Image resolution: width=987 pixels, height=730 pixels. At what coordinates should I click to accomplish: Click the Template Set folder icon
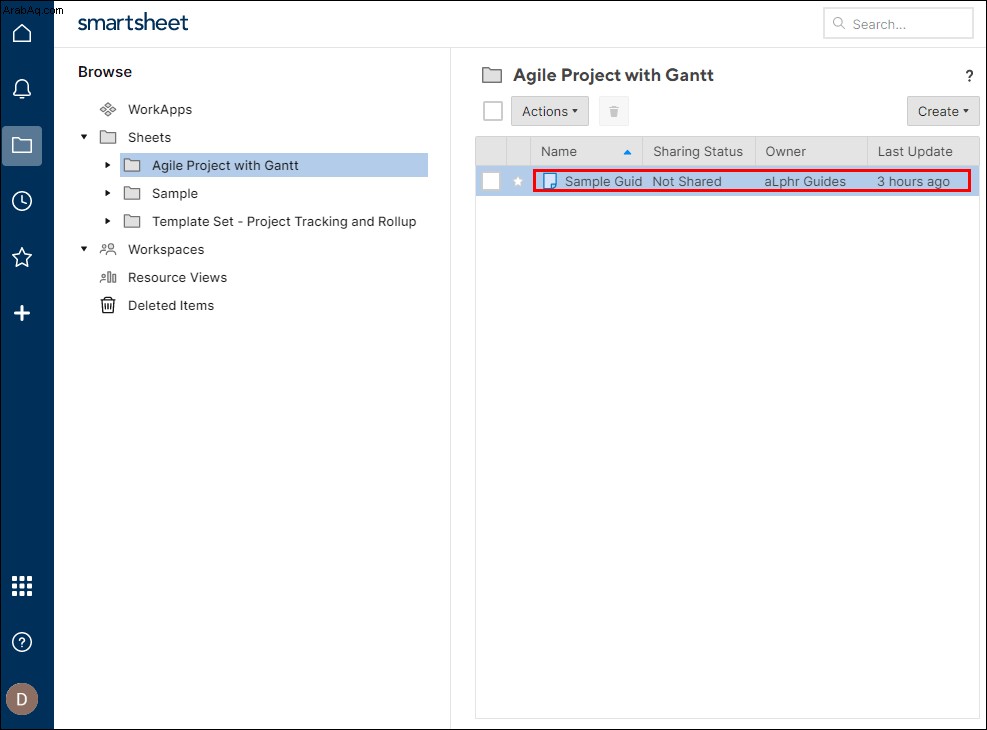[132, 222]
